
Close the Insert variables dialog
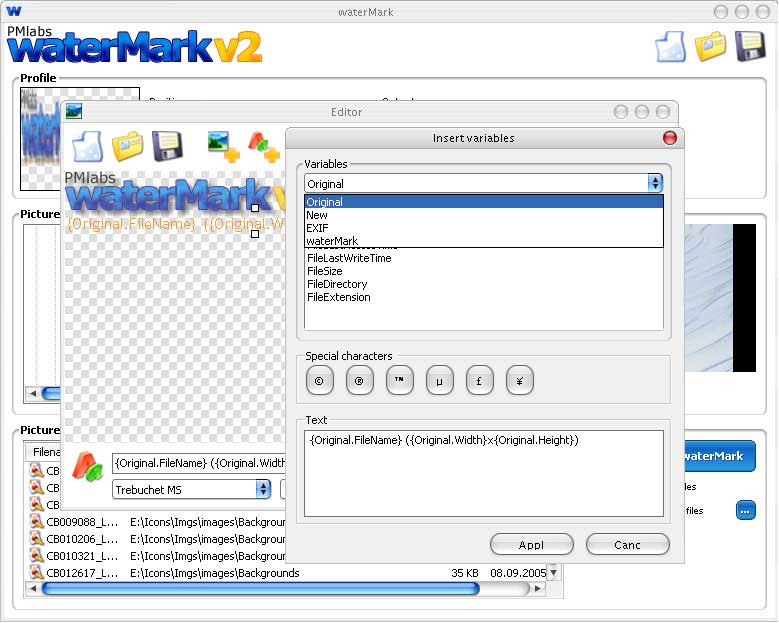(670, 138)
